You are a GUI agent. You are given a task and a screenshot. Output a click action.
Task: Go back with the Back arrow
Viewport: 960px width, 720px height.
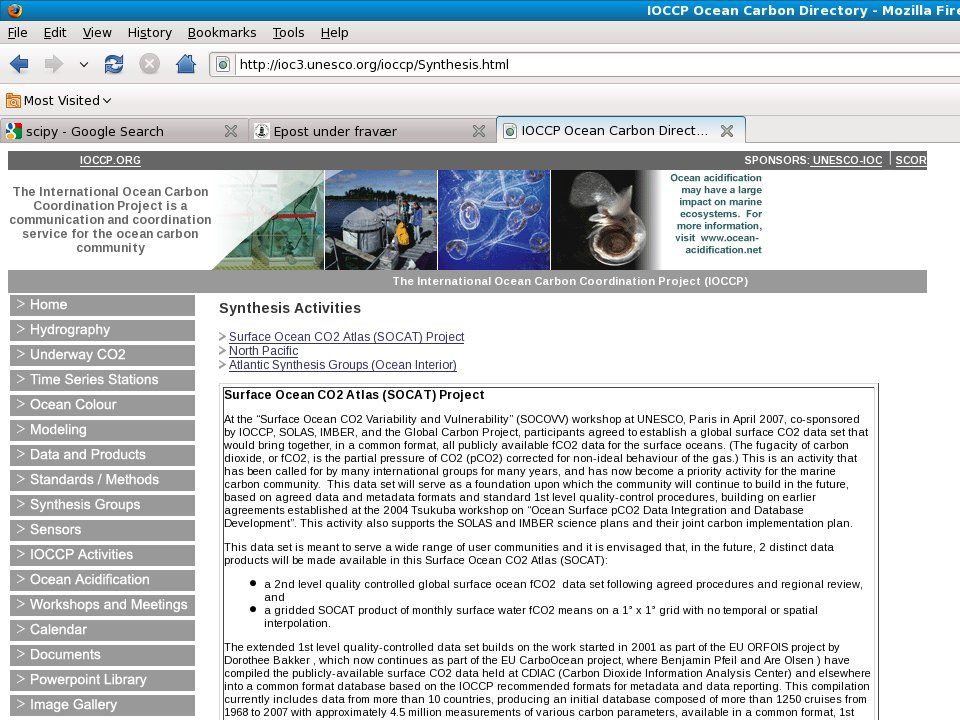(19, 64)
